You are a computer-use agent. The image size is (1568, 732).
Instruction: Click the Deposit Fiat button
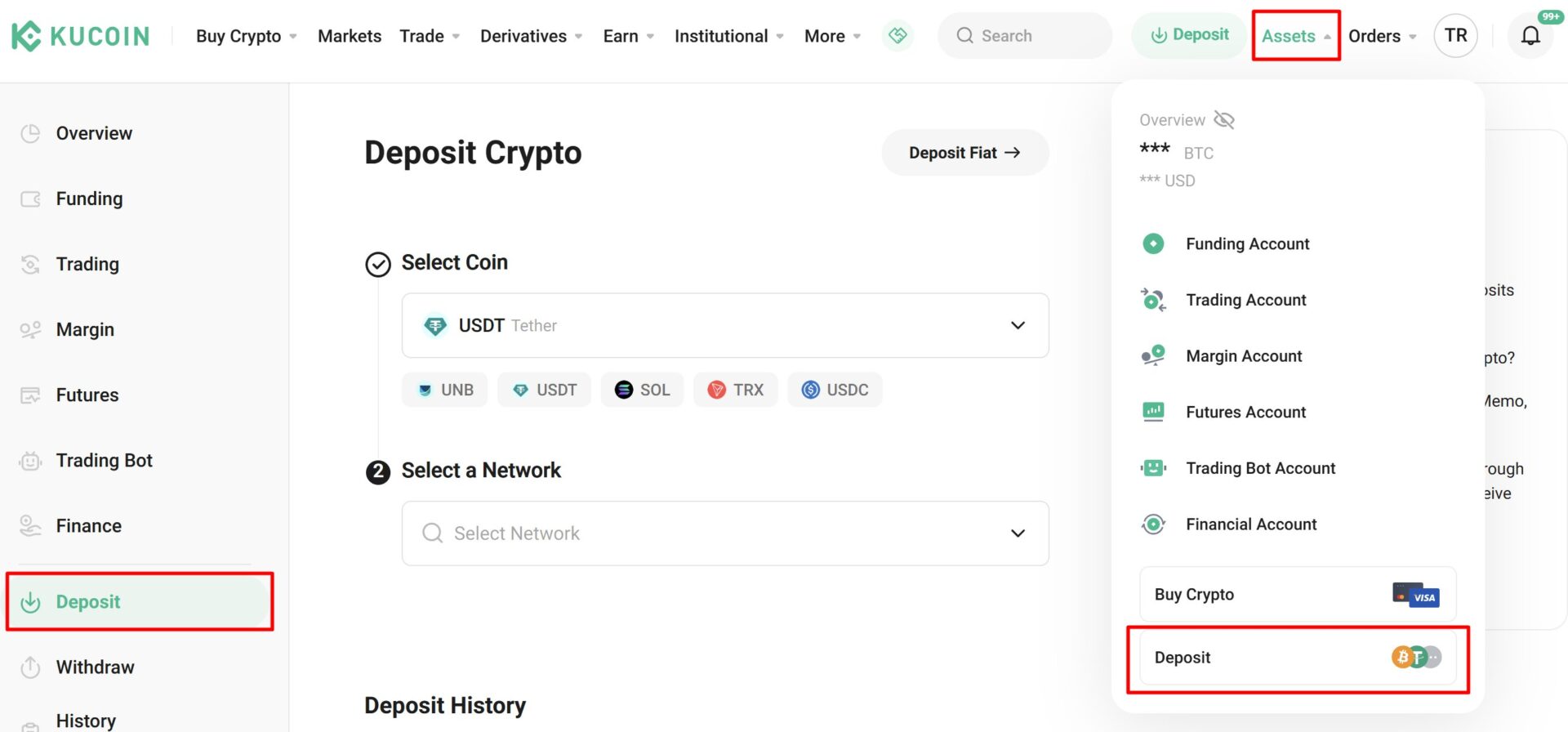coord(964,153)
